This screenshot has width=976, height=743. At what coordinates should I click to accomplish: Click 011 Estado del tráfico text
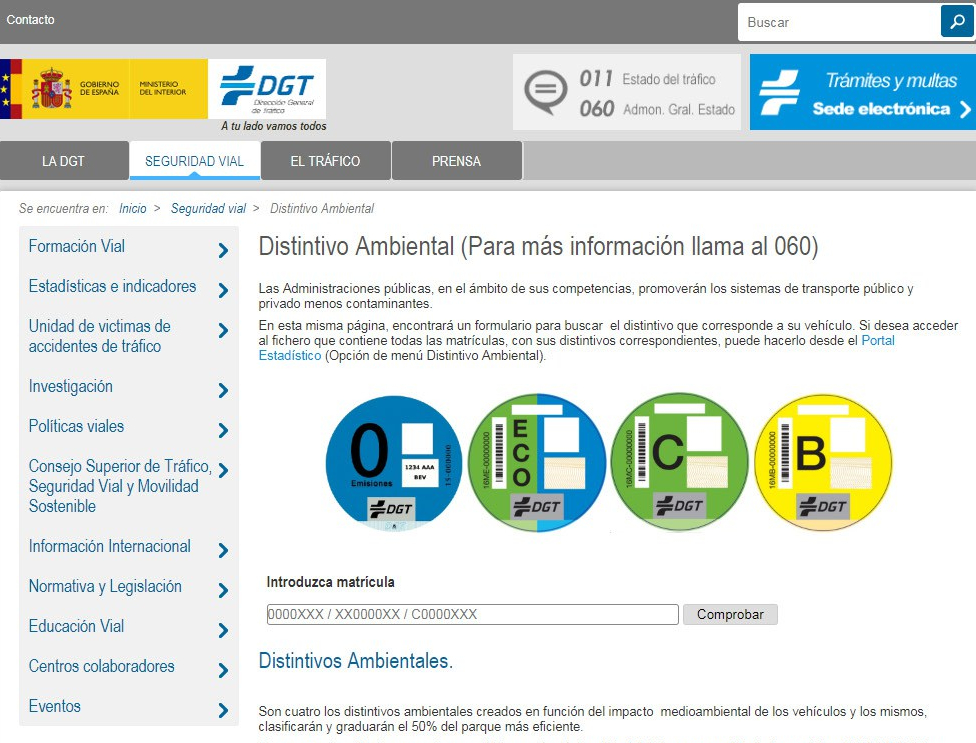point(647,79)
